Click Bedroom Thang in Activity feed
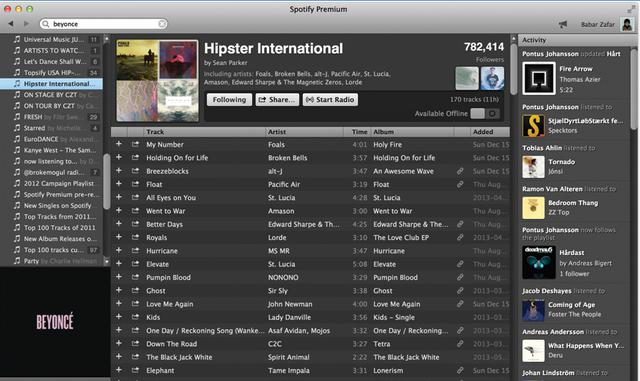This screenshot has height=381, width=640. pos(573,203)
